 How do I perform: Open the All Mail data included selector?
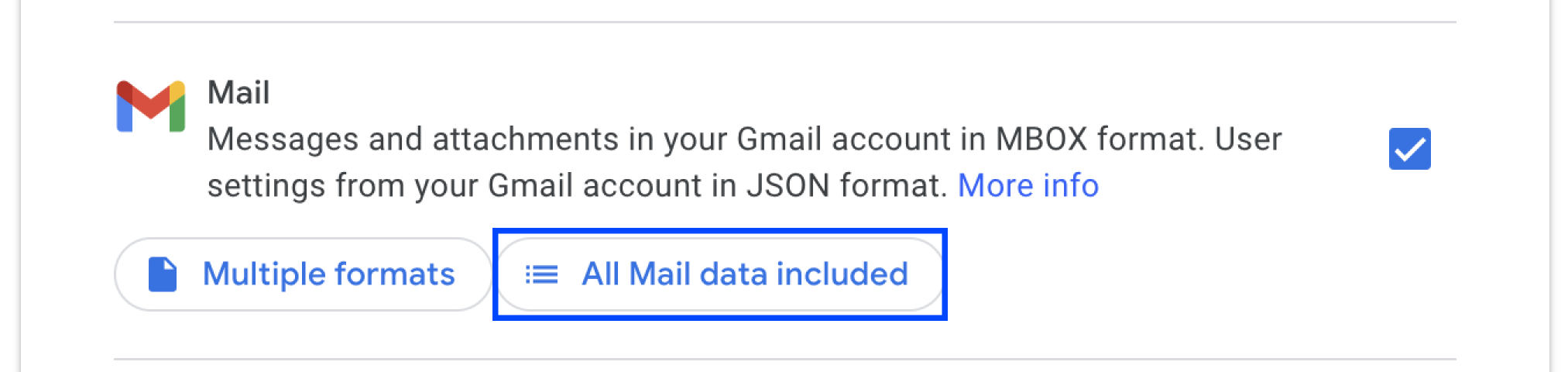click(x=719, y=274)
